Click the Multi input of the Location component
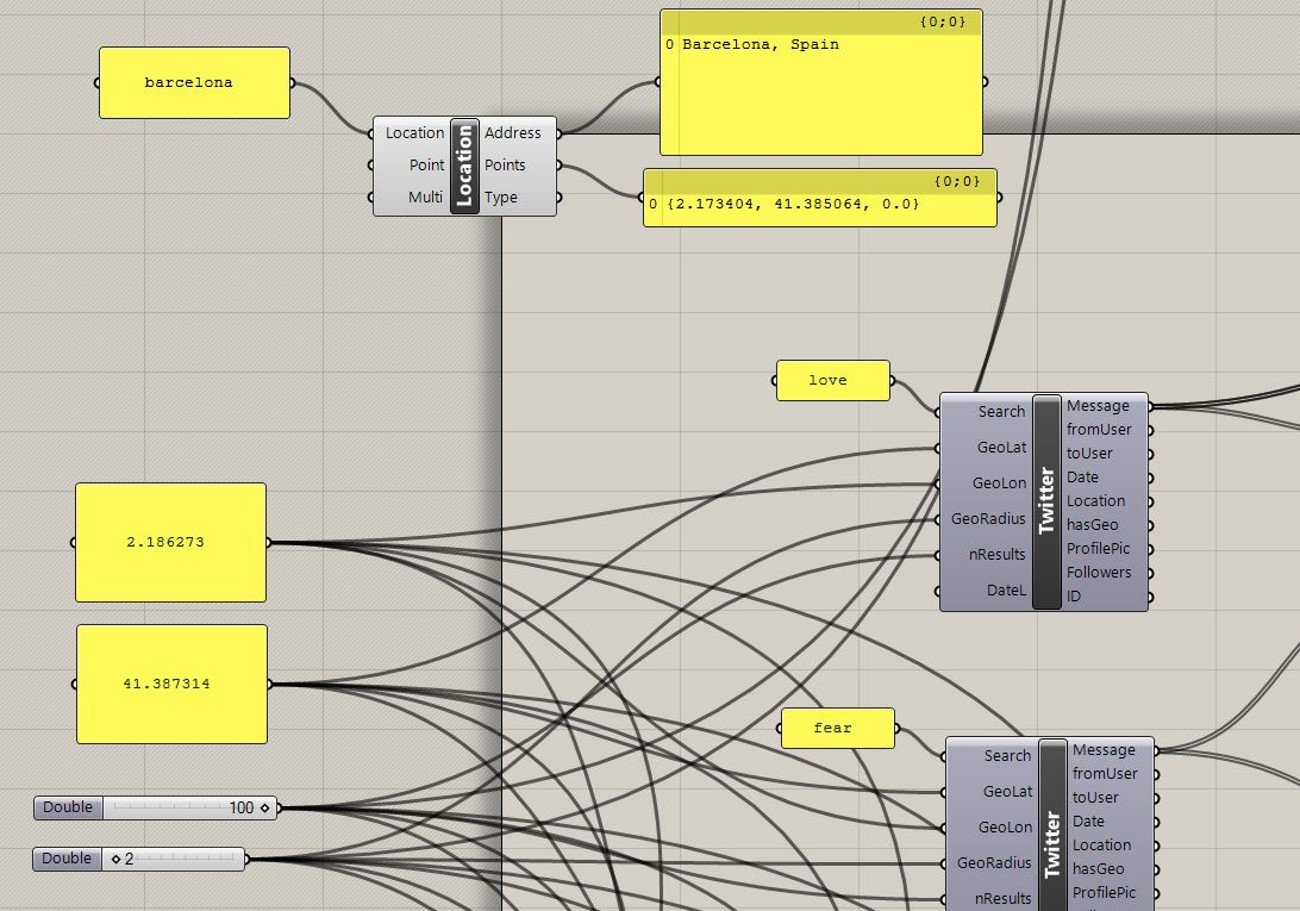 425,197
